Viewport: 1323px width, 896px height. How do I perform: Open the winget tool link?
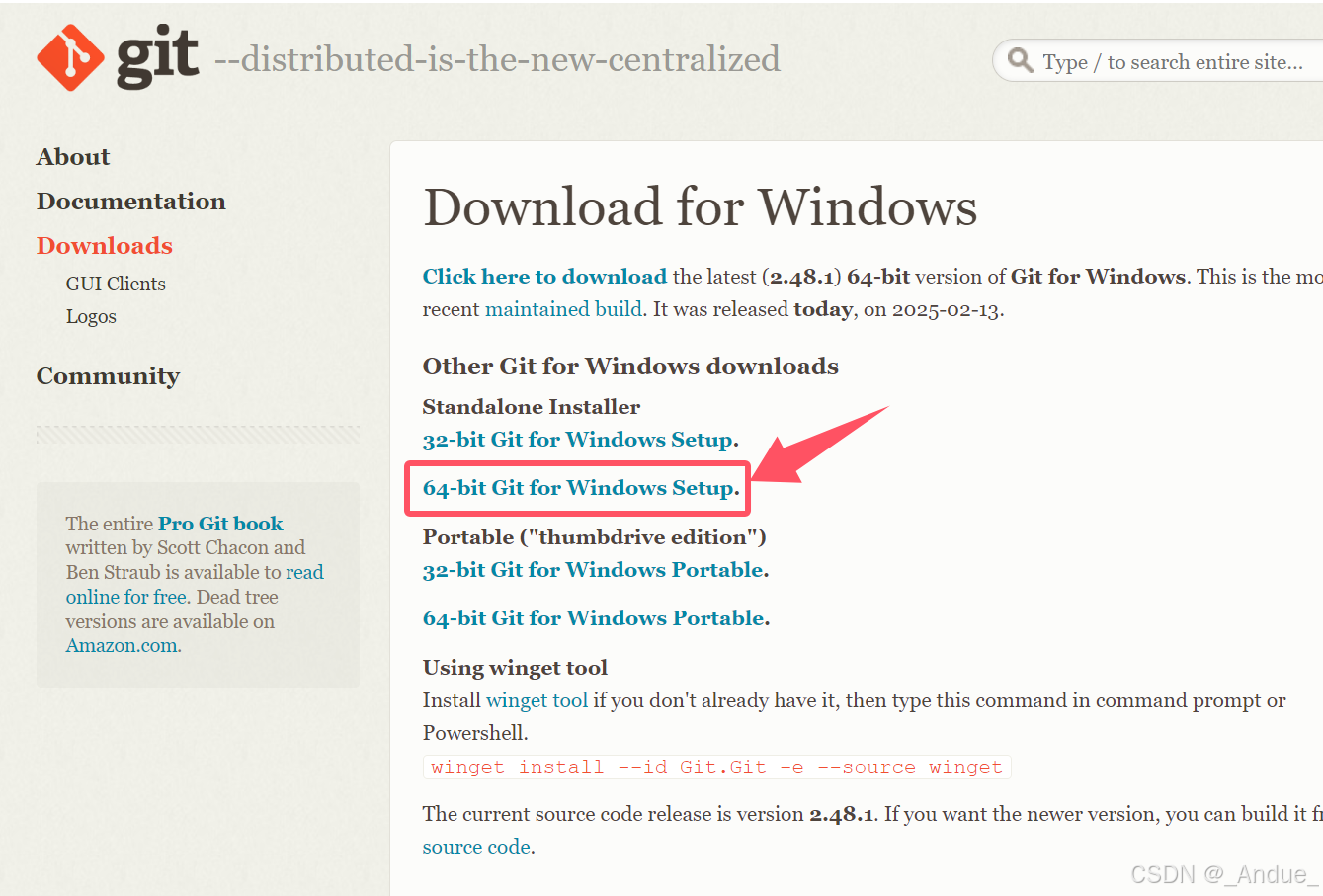coord(537,699)
